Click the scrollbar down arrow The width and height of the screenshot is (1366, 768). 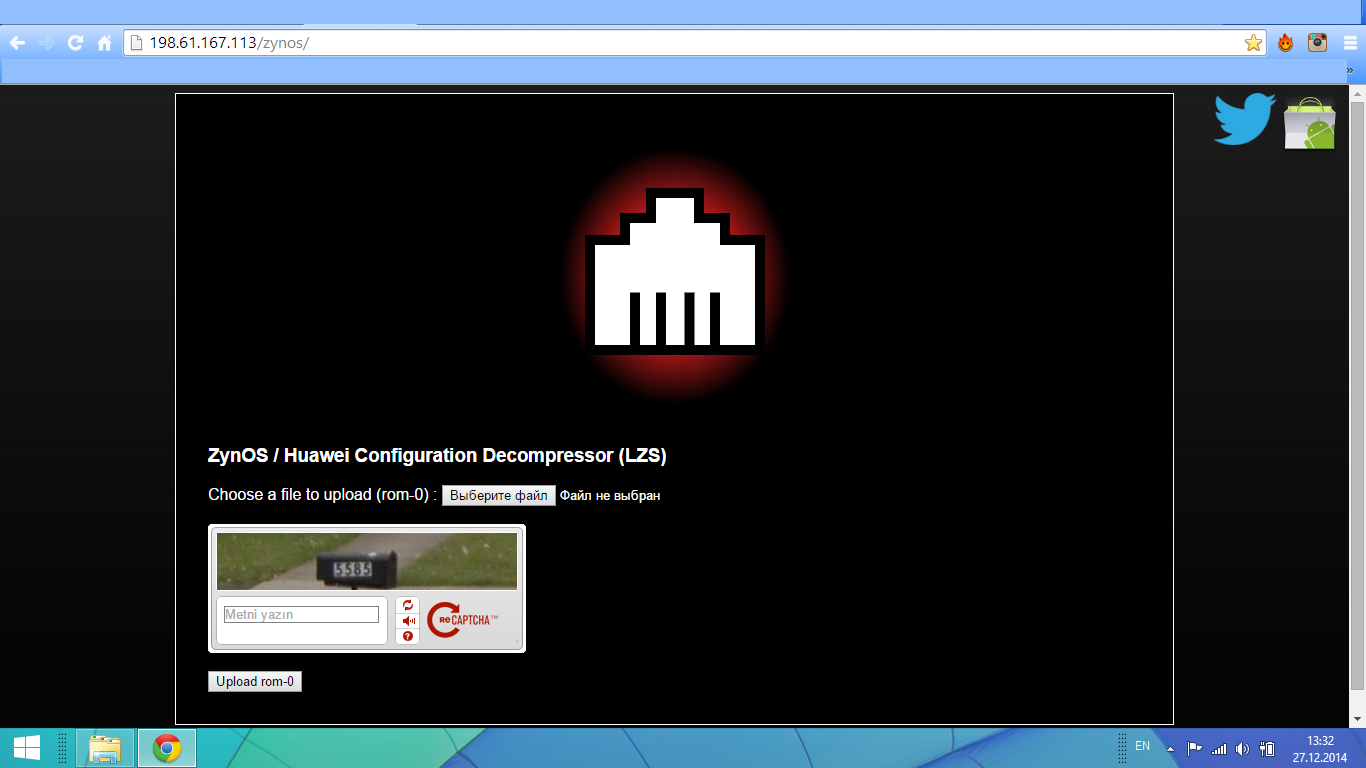(x=1357, y=718)
